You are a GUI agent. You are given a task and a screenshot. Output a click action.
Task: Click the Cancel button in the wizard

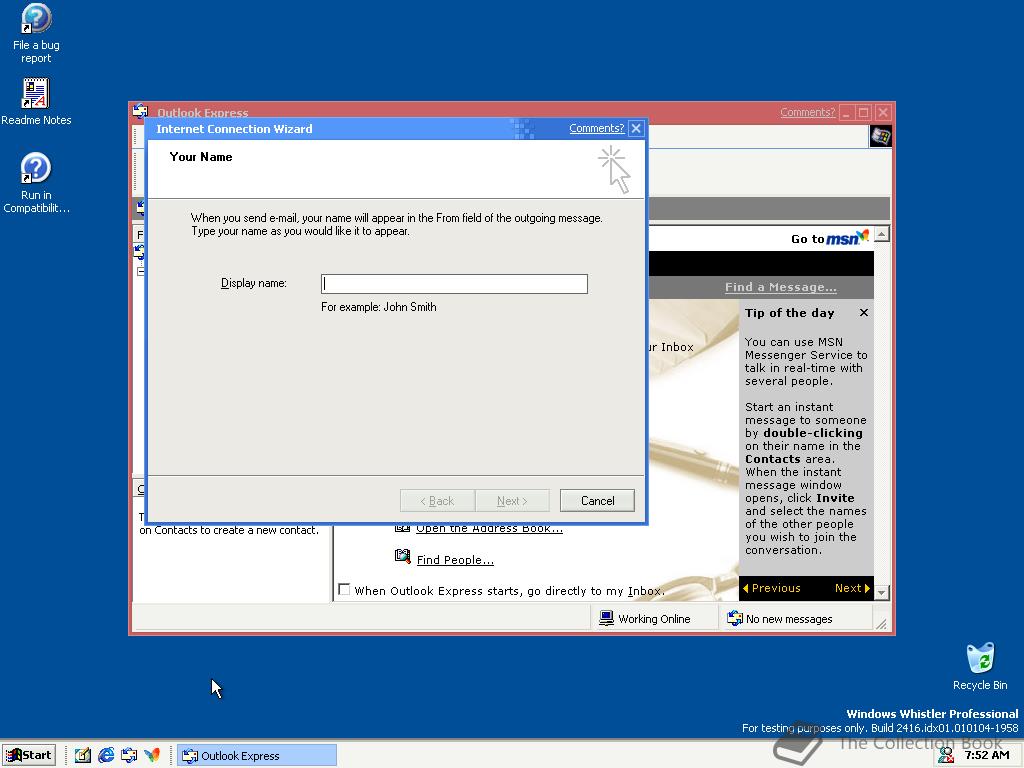coord(597,501)
